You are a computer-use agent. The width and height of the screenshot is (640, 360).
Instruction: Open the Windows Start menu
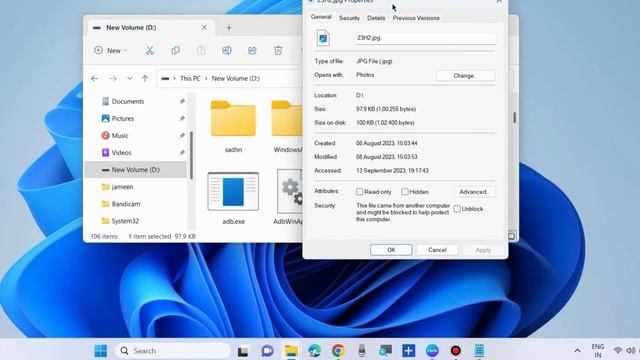click(x=101, y=351)
